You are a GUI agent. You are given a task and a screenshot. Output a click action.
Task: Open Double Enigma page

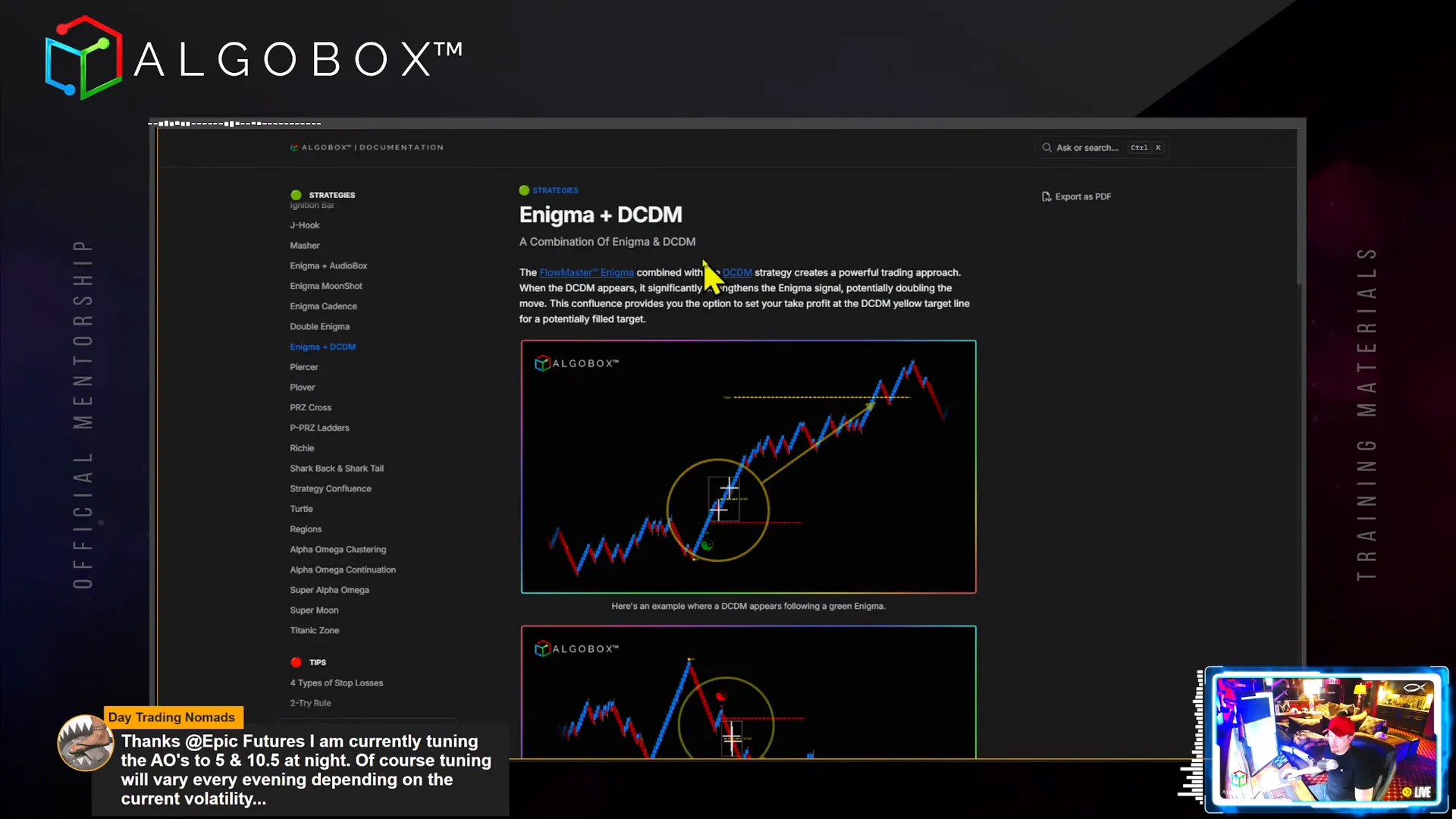[319, 327]
